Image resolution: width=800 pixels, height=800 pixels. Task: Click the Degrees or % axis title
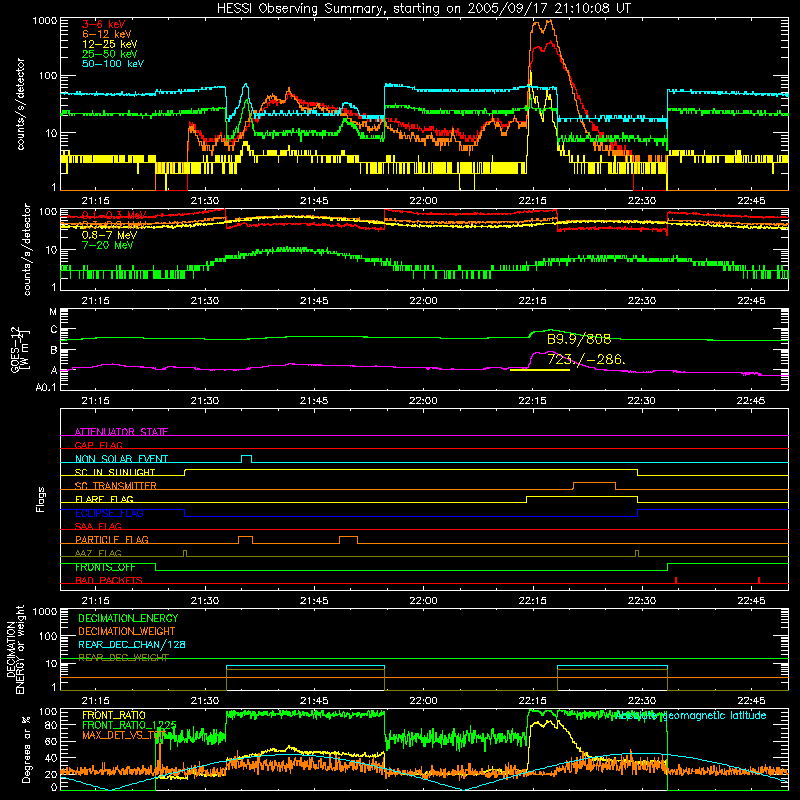click(x=26, y=749)
